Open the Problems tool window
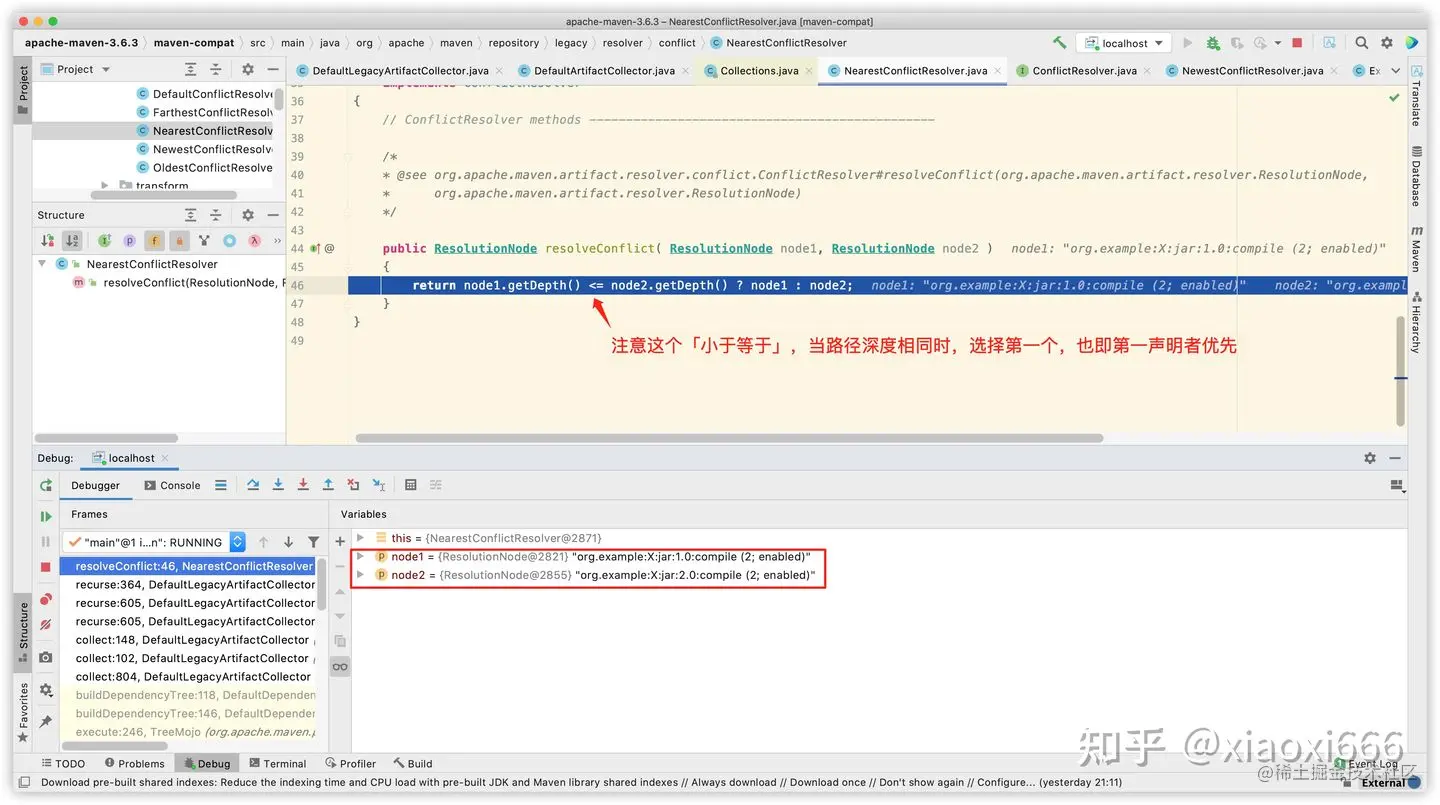1440x805 pixels. 134,763
